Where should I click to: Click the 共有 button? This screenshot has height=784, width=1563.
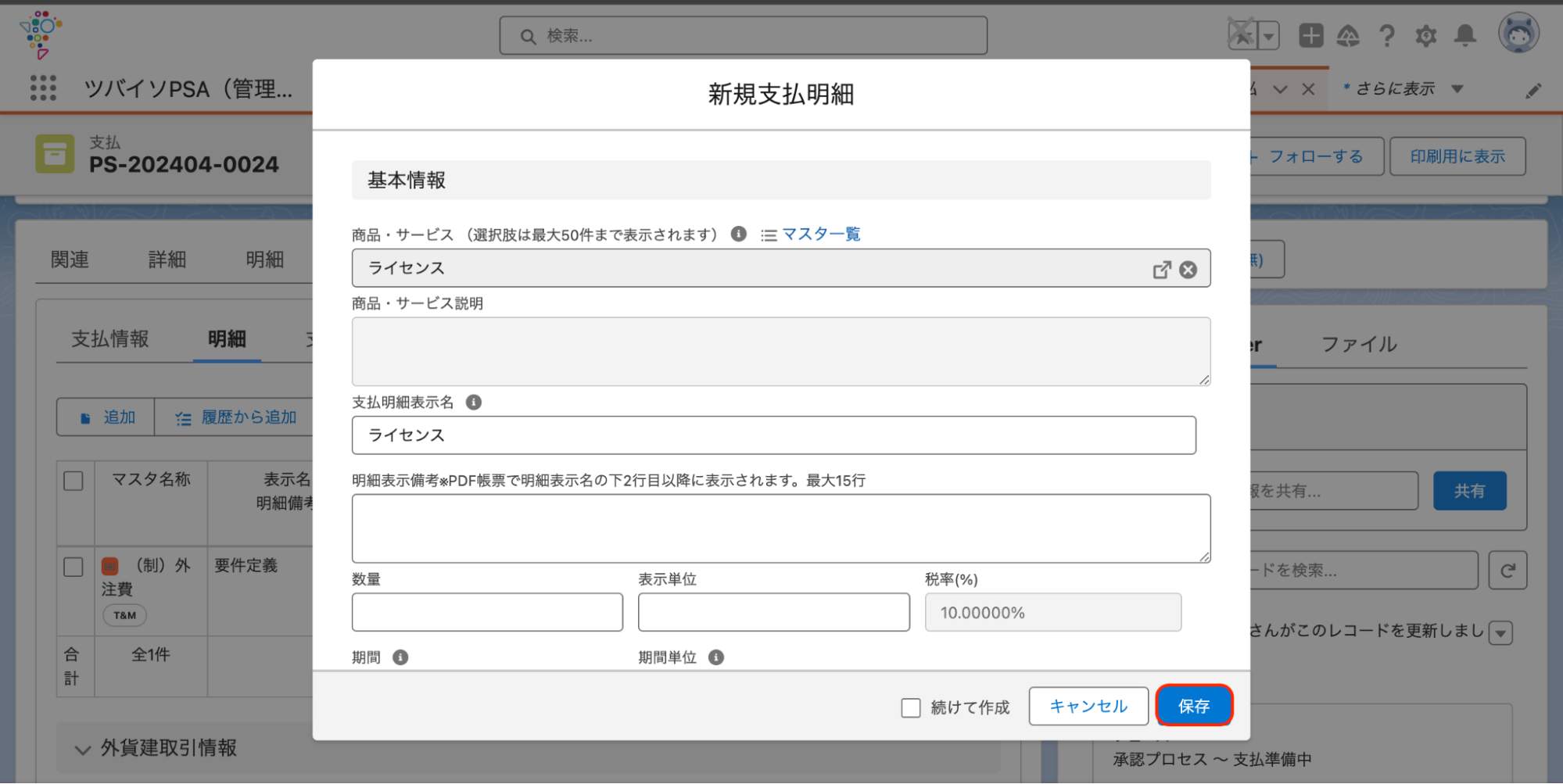click(1469, 491)
